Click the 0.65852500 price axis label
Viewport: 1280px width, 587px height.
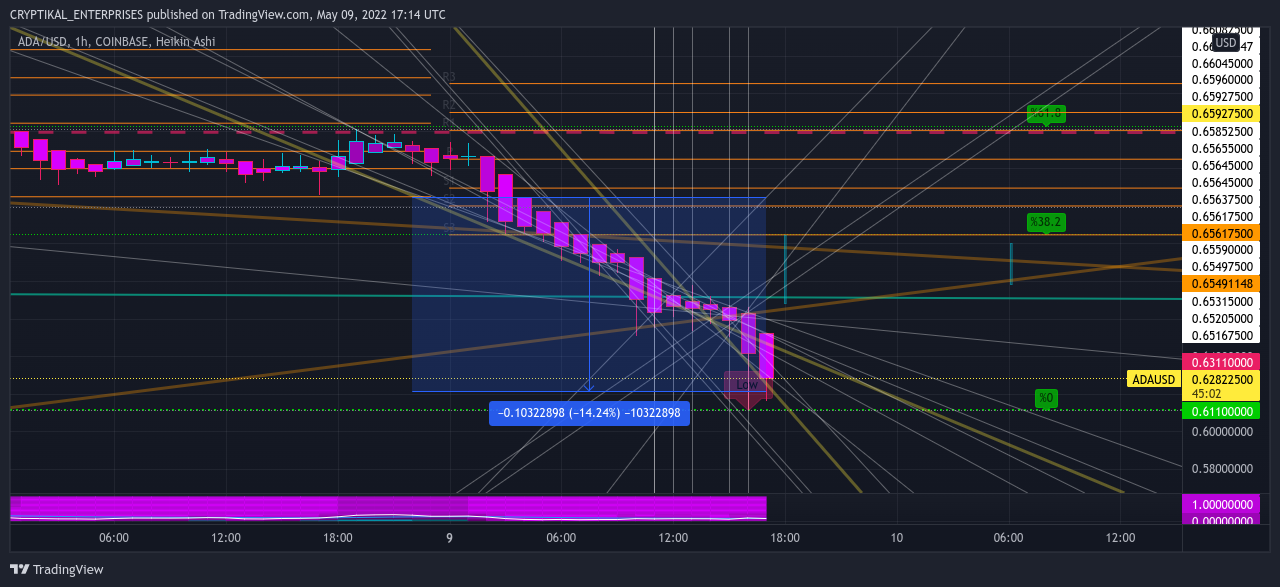[1222, 131]
